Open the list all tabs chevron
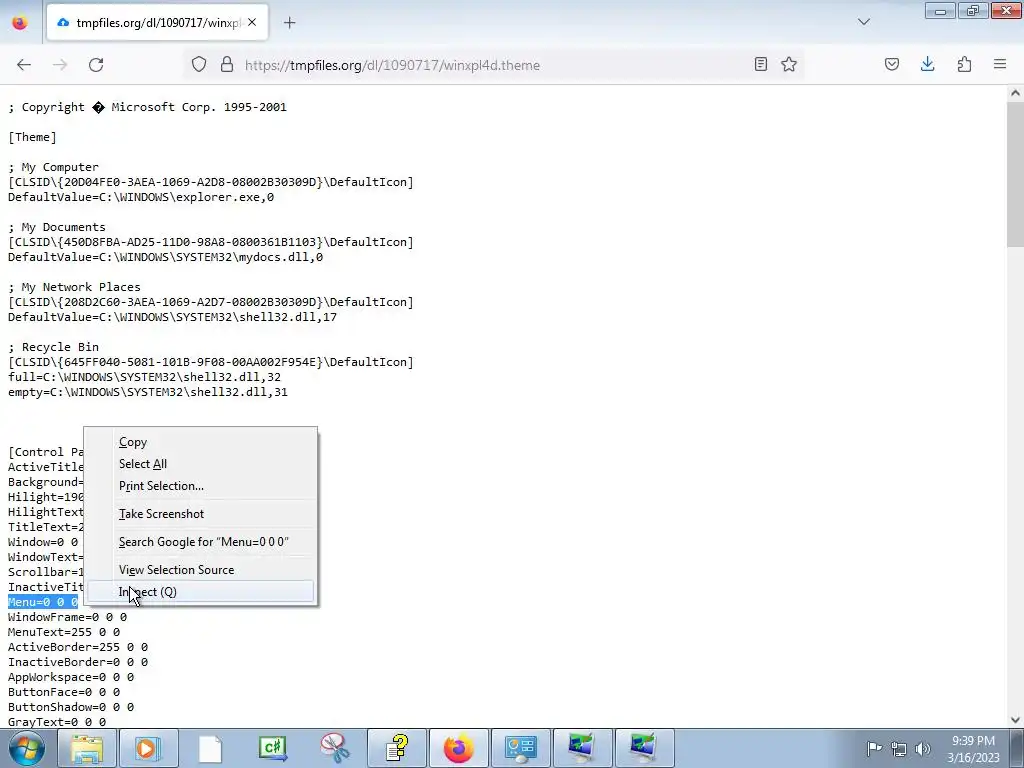The image size is (1024, 768). click(x=864, y=22)
